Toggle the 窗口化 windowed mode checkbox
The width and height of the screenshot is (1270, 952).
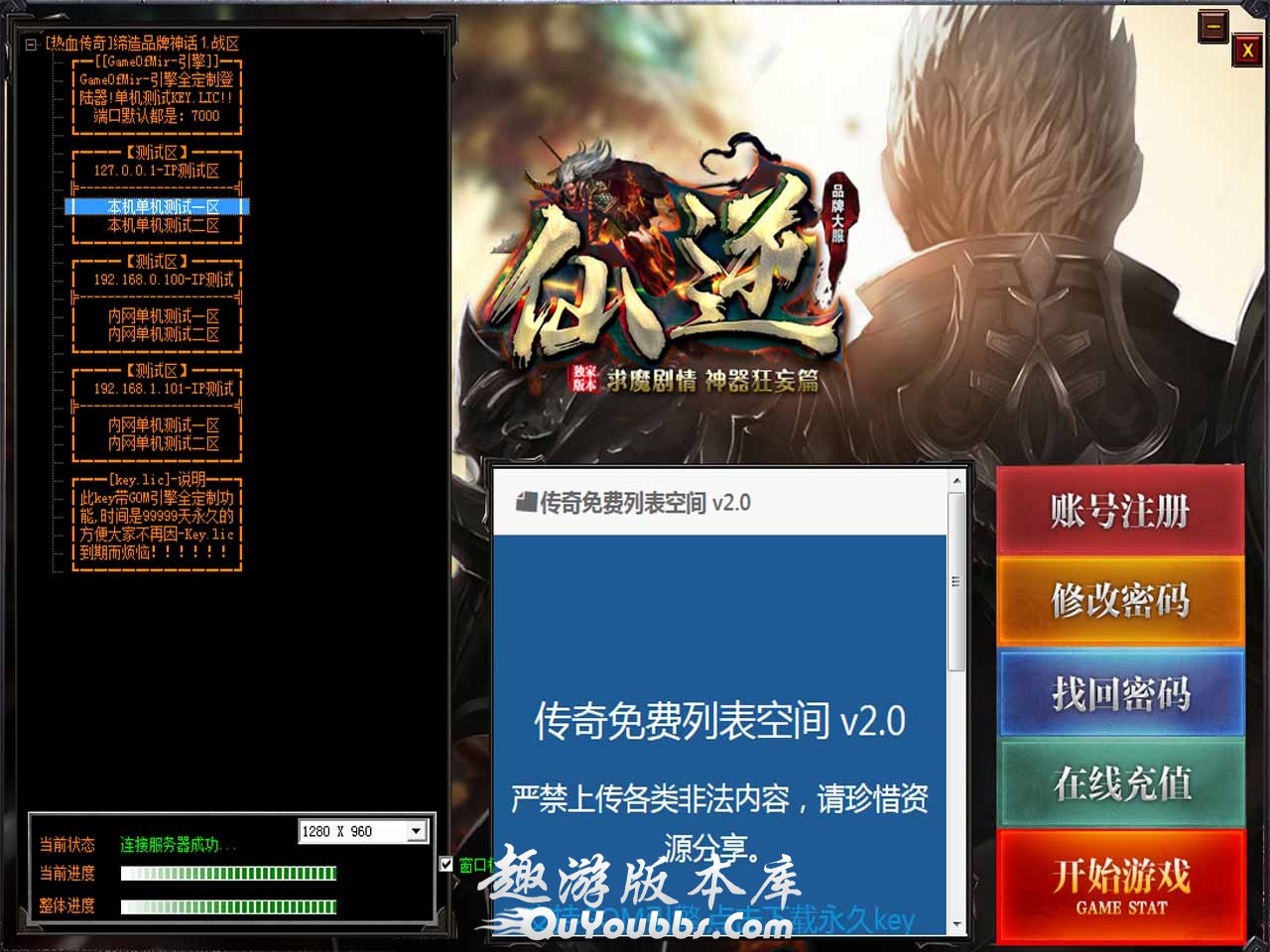(446, 864)
